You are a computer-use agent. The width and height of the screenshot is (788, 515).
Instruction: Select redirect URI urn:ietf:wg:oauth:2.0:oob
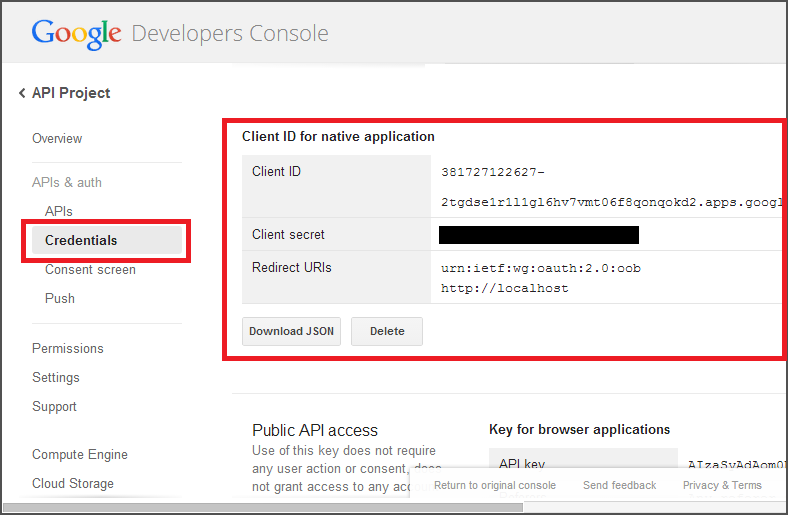pos(541,268)
